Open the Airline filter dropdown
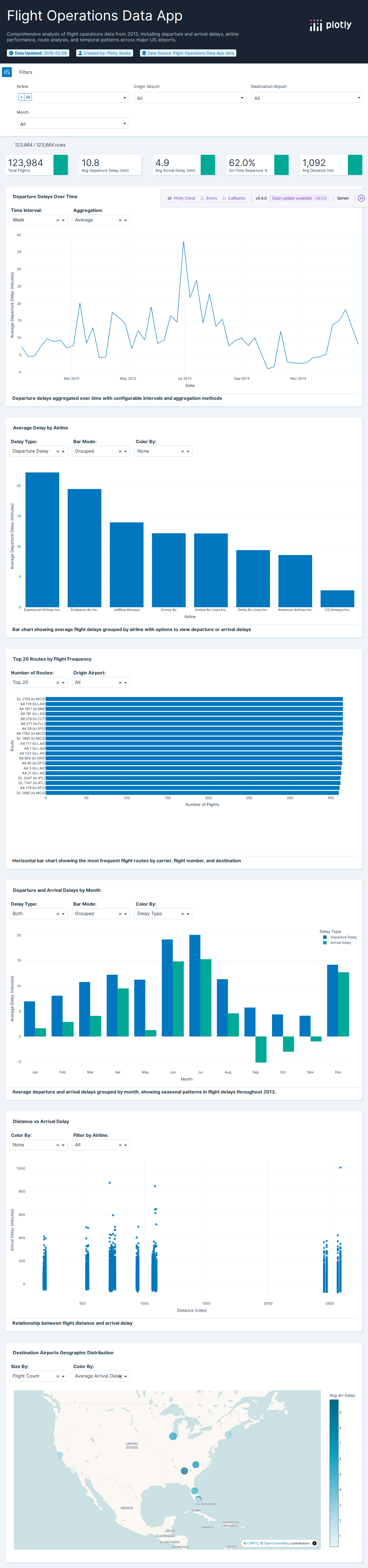 click(73, 97)
